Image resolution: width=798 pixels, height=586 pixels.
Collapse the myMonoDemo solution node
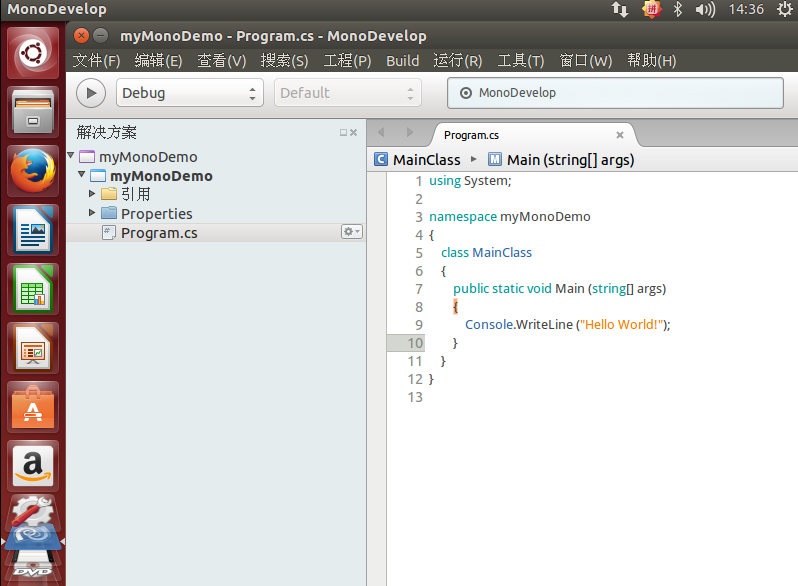[x=71, y=155]
